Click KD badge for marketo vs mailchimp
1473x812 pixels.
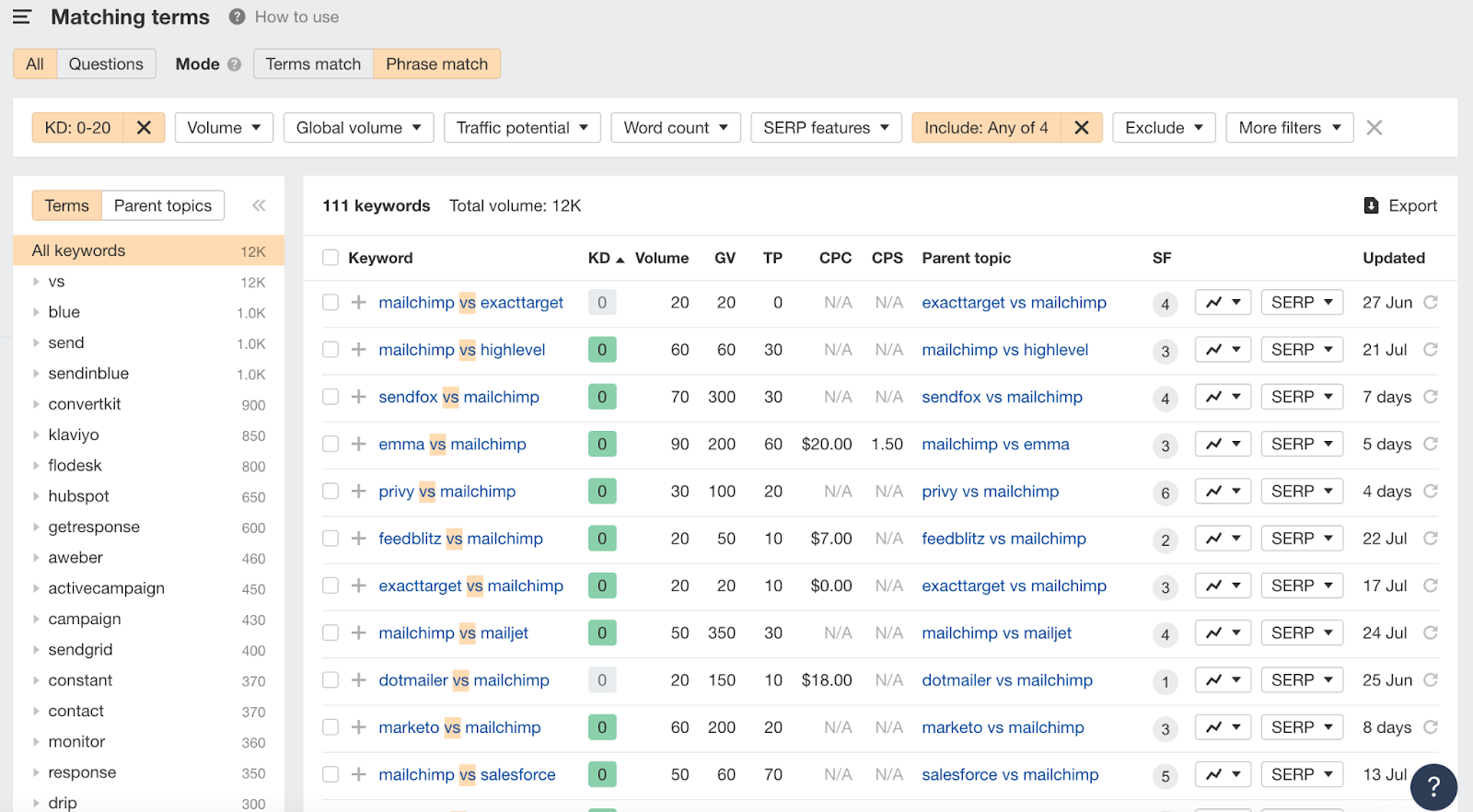(x=602, y=727)
